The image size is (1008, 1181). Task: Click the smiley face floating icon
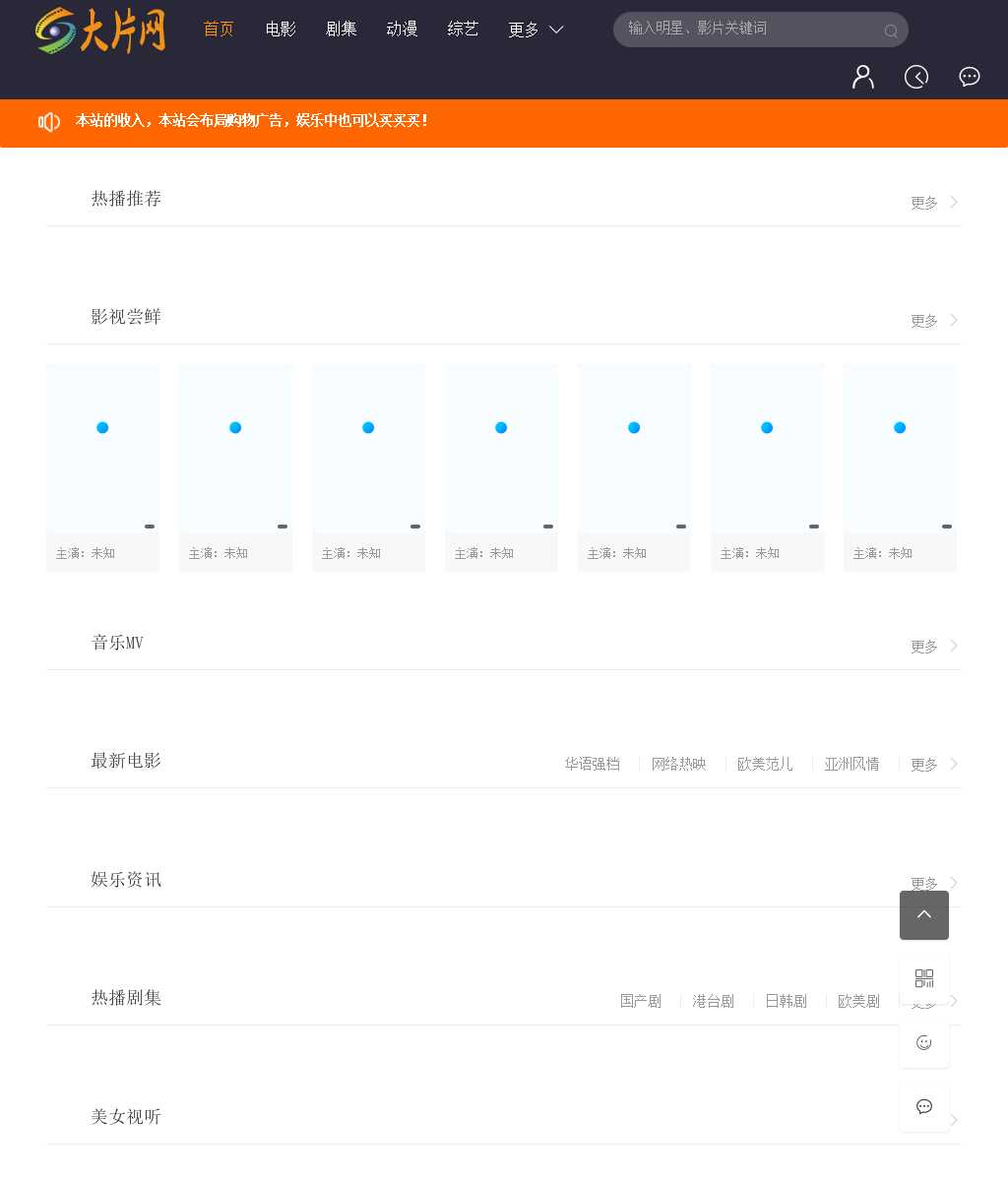click(x=924, y=1042)
